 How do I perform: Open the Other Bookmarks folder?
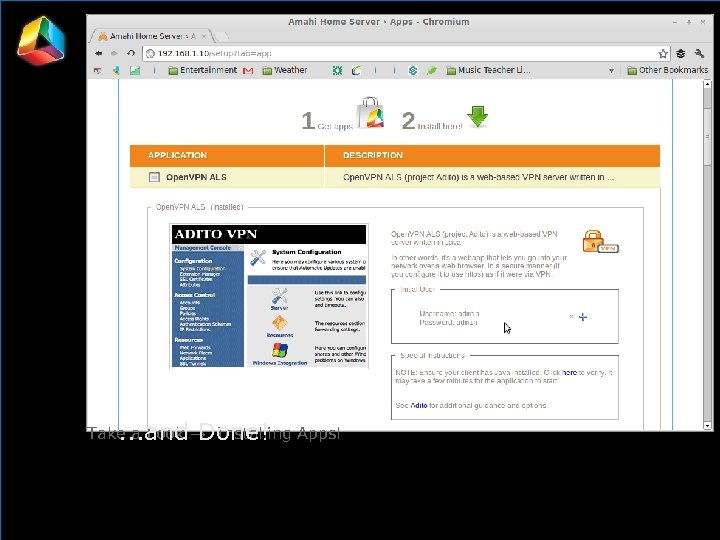click(x=668, y=70)
